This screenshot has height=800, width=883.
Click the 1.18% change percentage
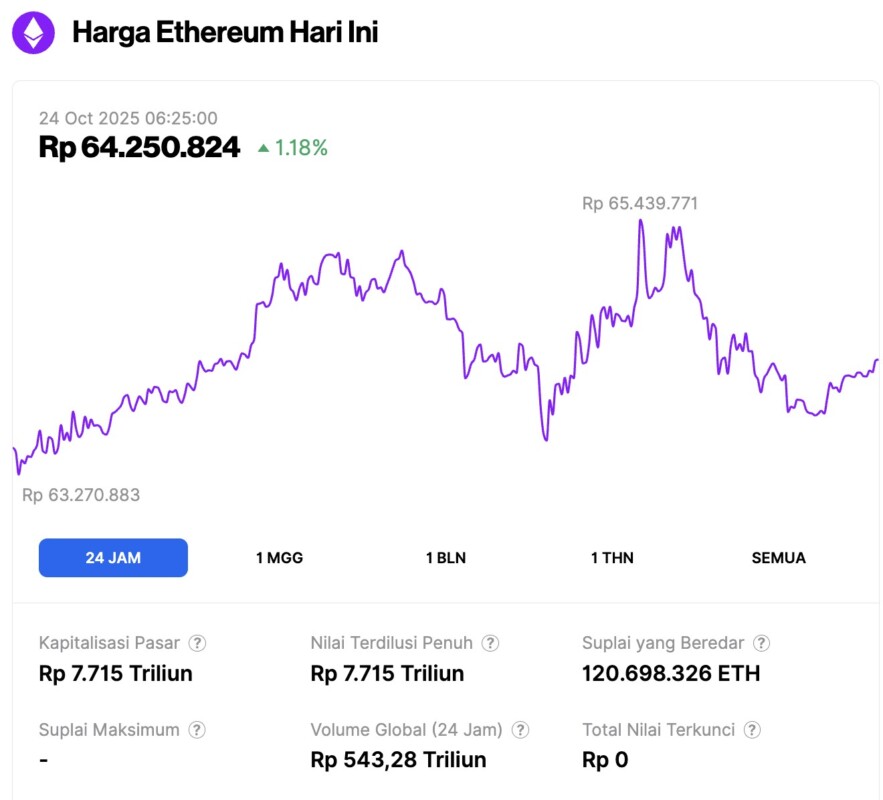301,148
